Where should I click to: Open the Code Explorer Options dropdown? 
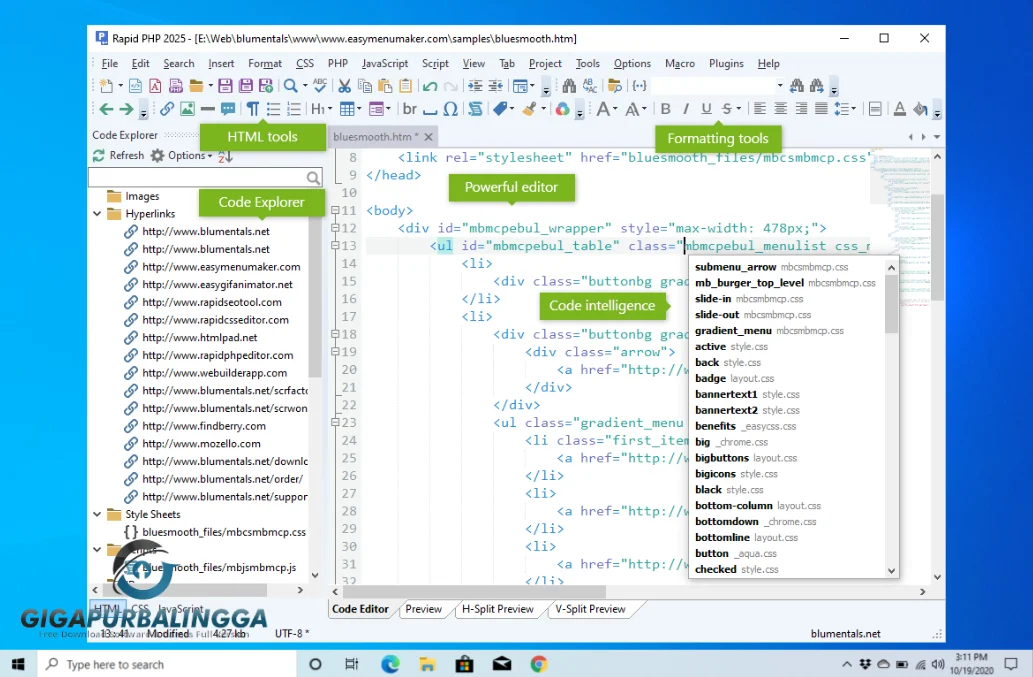182,155
